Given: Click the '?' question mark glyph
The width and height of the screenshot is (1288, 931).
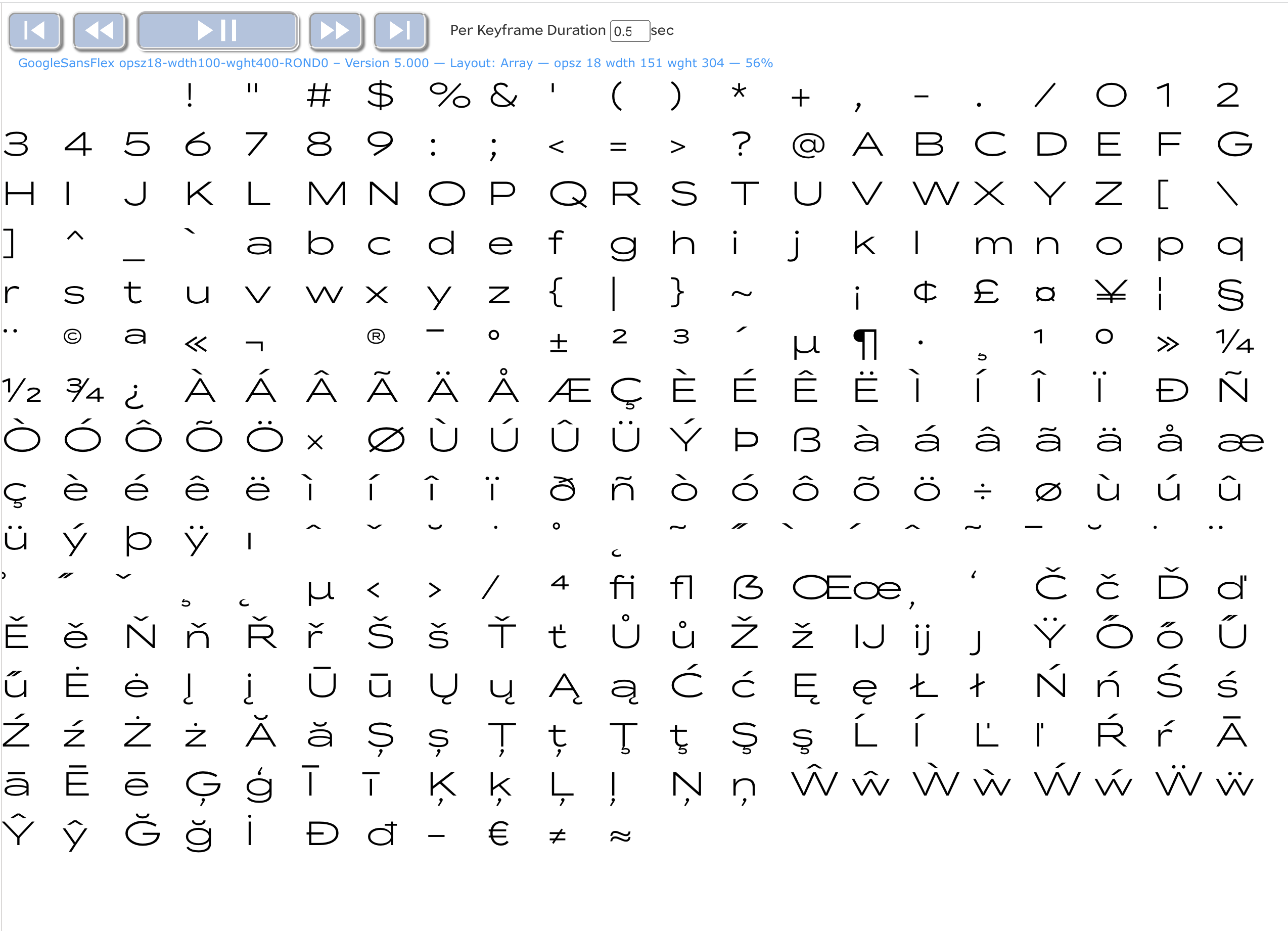Looking at the screenshot, I should (x=742, y=144).
